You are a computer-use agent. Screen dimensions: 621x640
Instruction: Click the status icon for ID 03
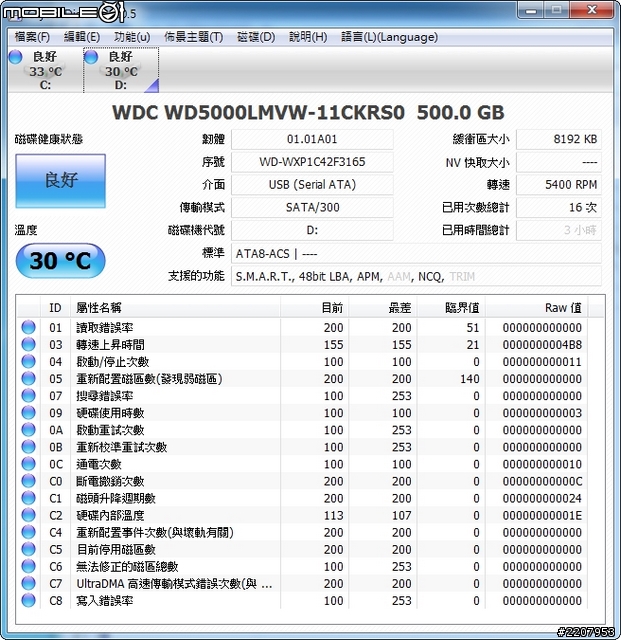[x=29, y=344]
